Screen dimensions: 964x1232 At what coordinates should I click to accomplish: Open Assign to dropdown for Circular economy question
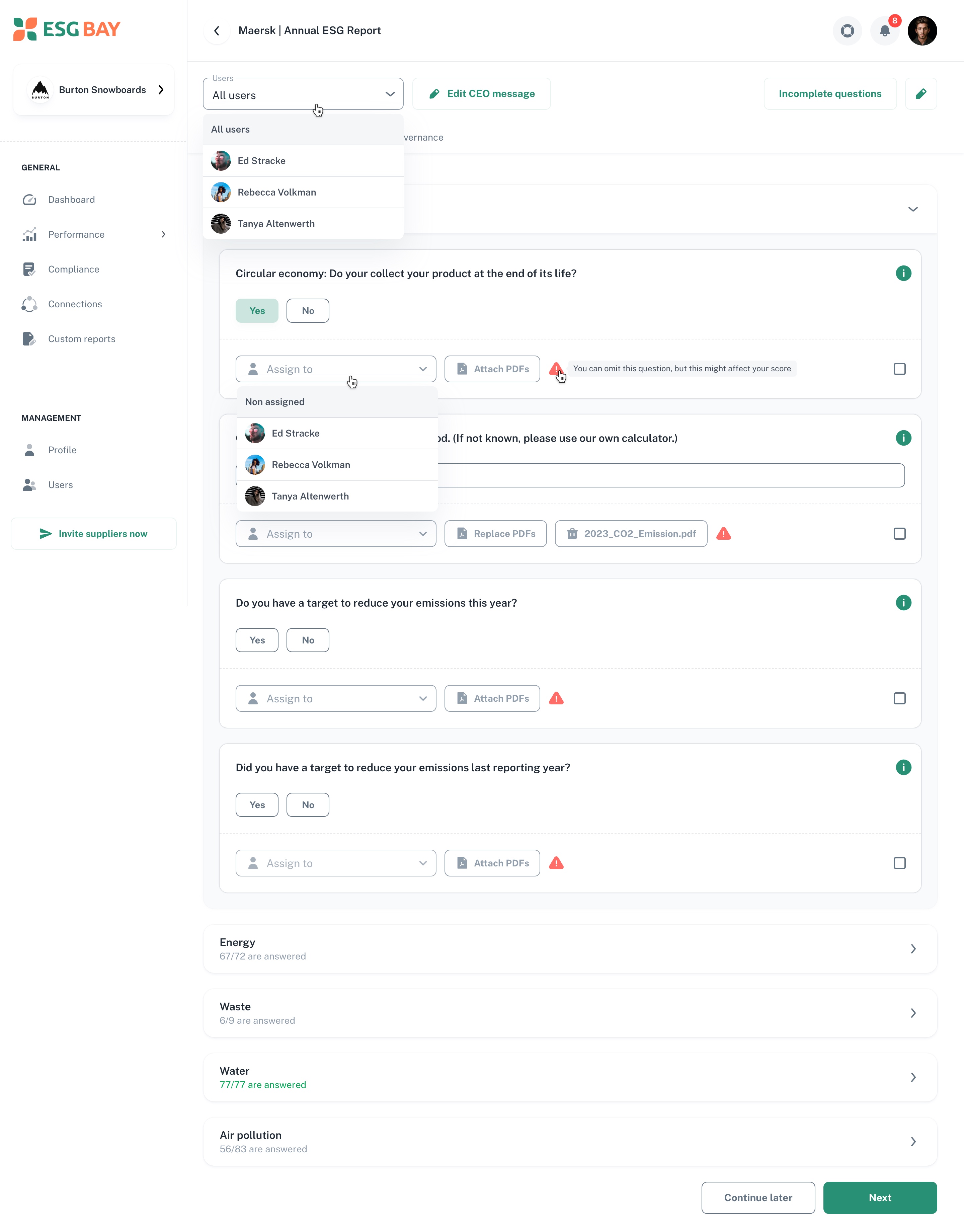point(336,369)
